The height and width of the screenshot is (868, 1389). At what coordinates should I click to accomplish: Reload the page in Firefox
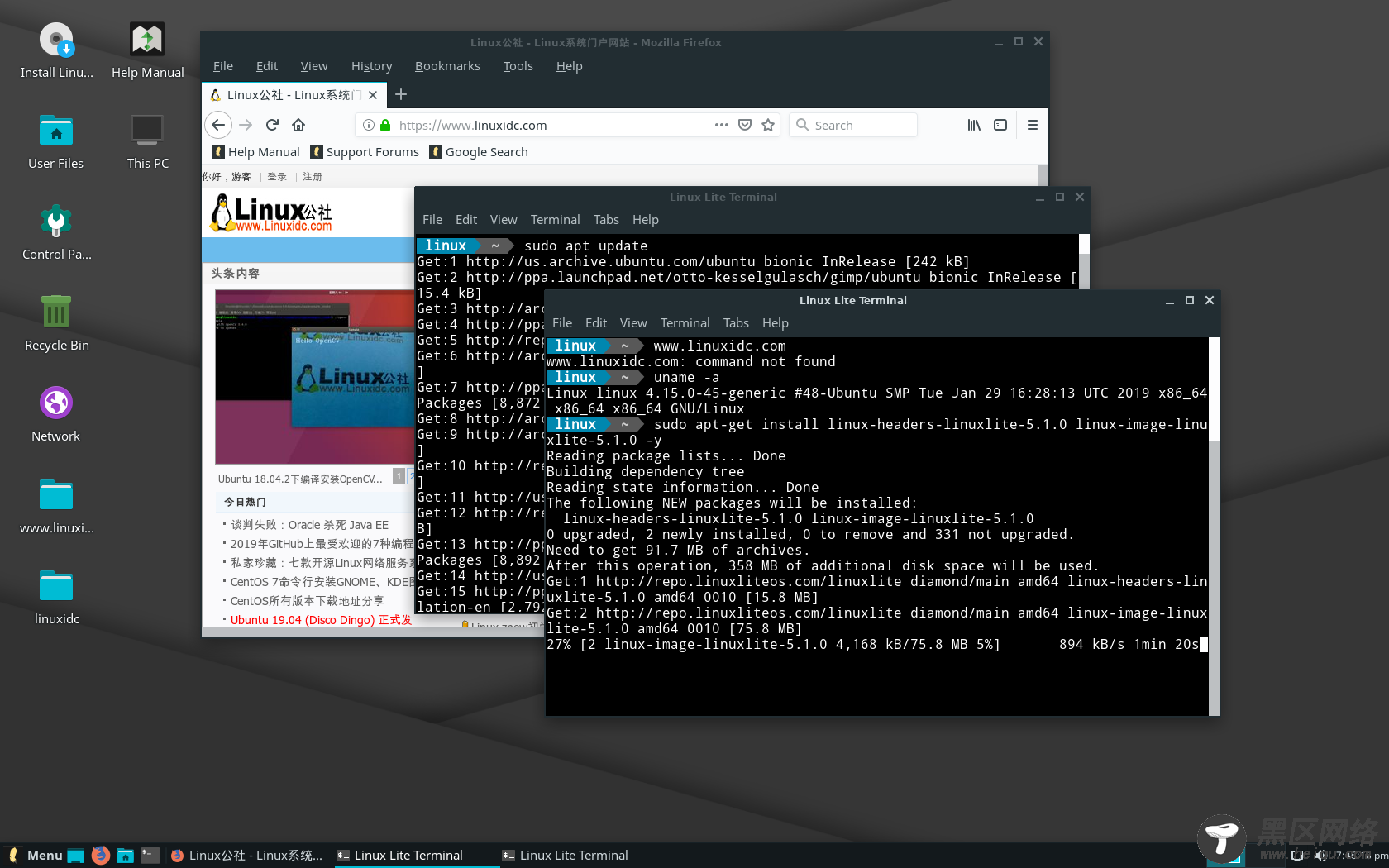click(272, 125)
